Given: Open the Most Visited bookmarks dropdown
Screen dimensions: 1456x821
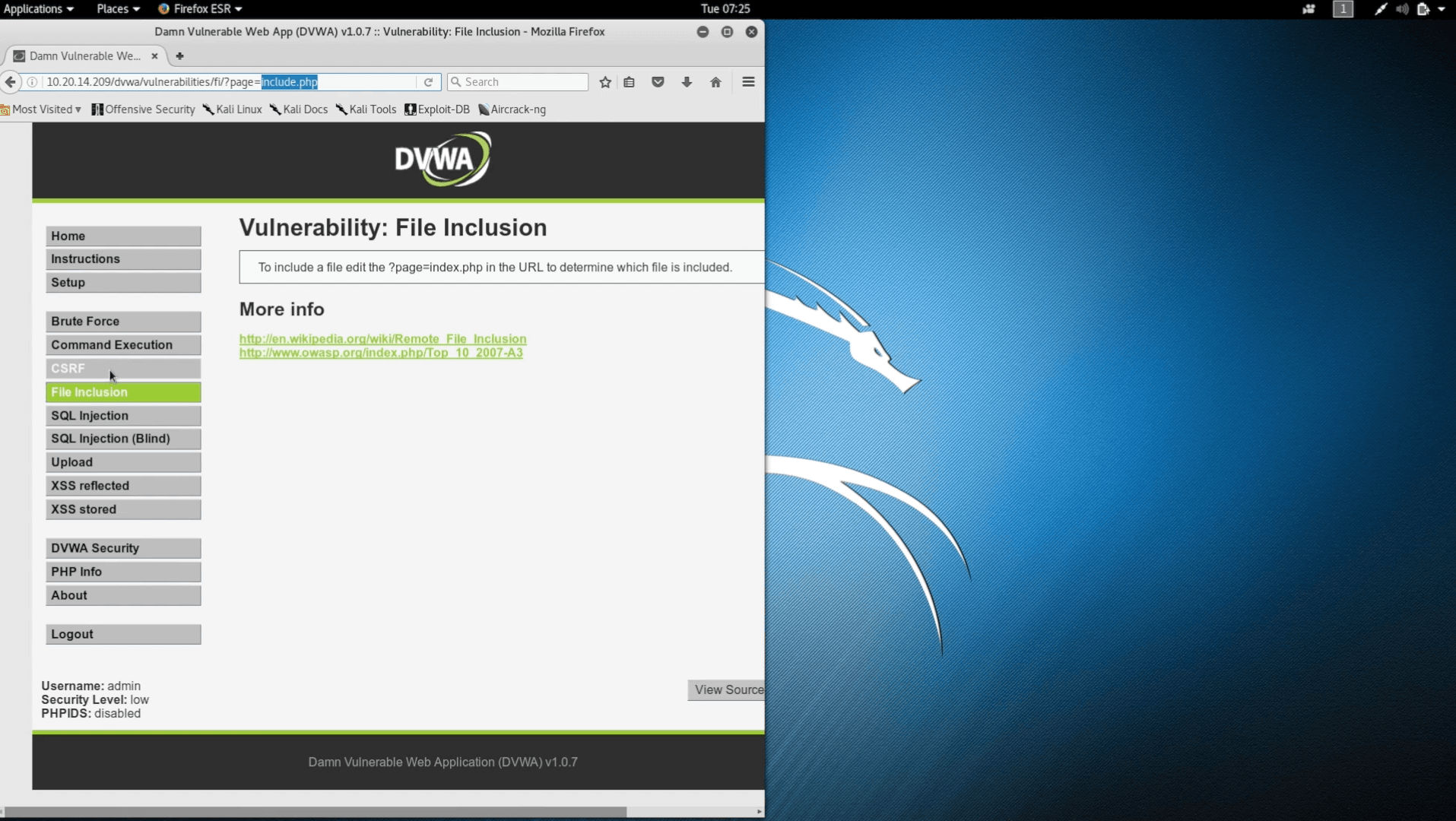Looking at the screenshot, I should 42,109.
